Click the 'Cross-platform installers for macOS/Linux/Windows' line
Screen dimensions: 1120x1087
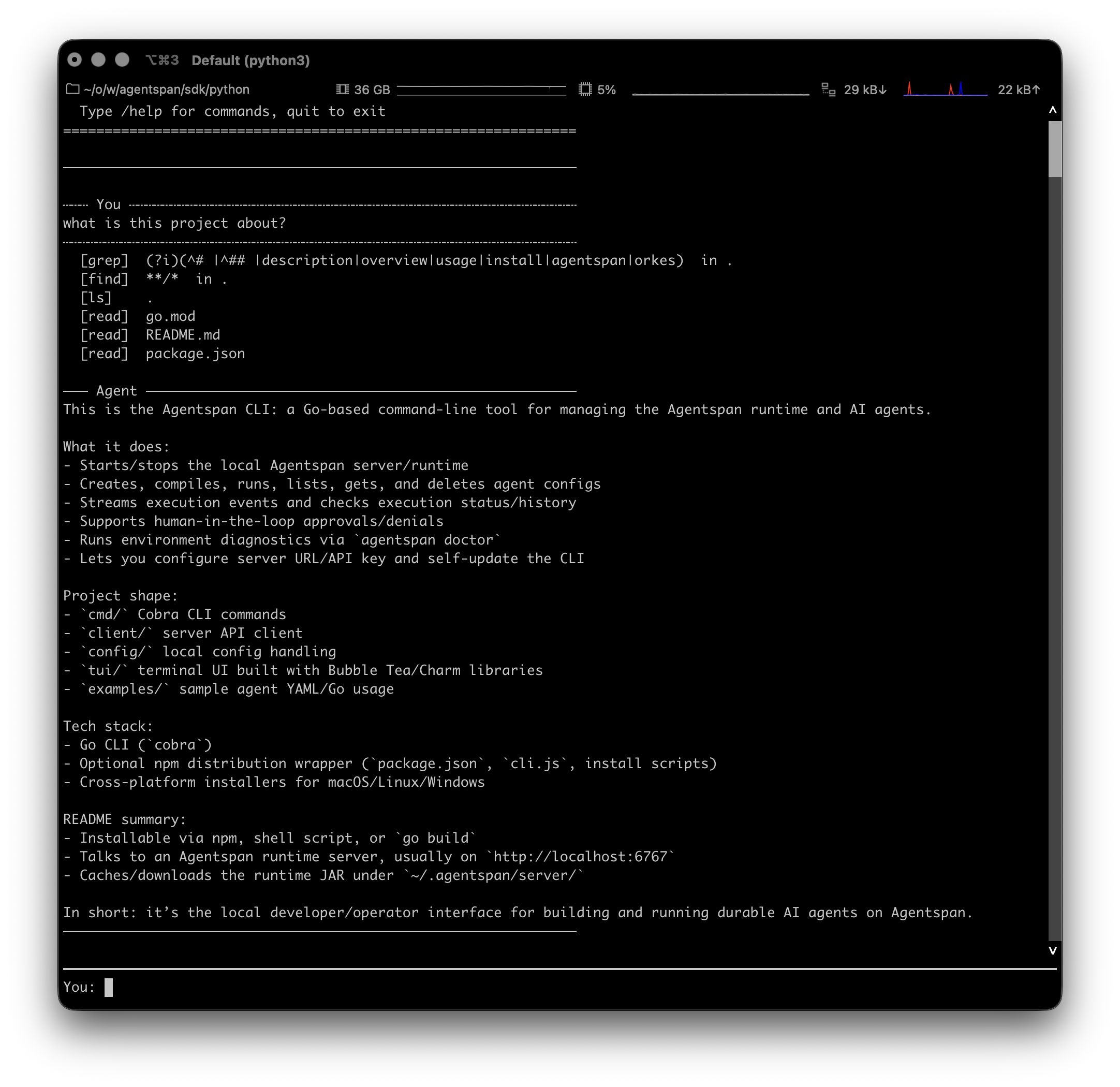click(274, 783)
